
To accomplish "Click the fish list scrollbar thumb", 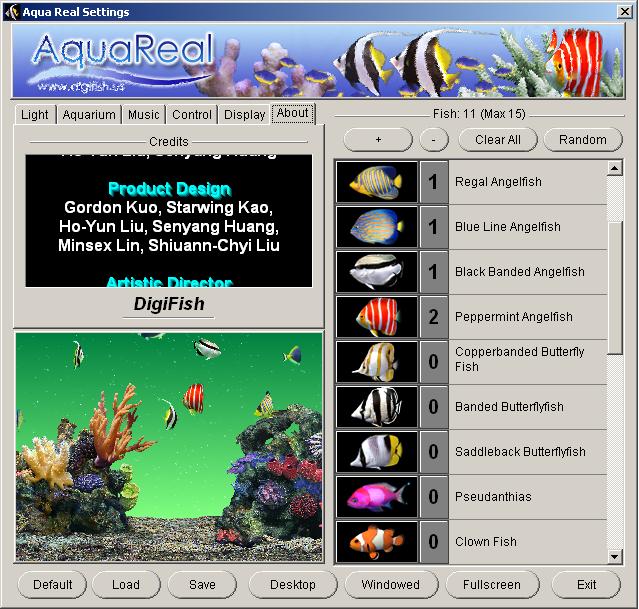I will [x=615, y=288].
